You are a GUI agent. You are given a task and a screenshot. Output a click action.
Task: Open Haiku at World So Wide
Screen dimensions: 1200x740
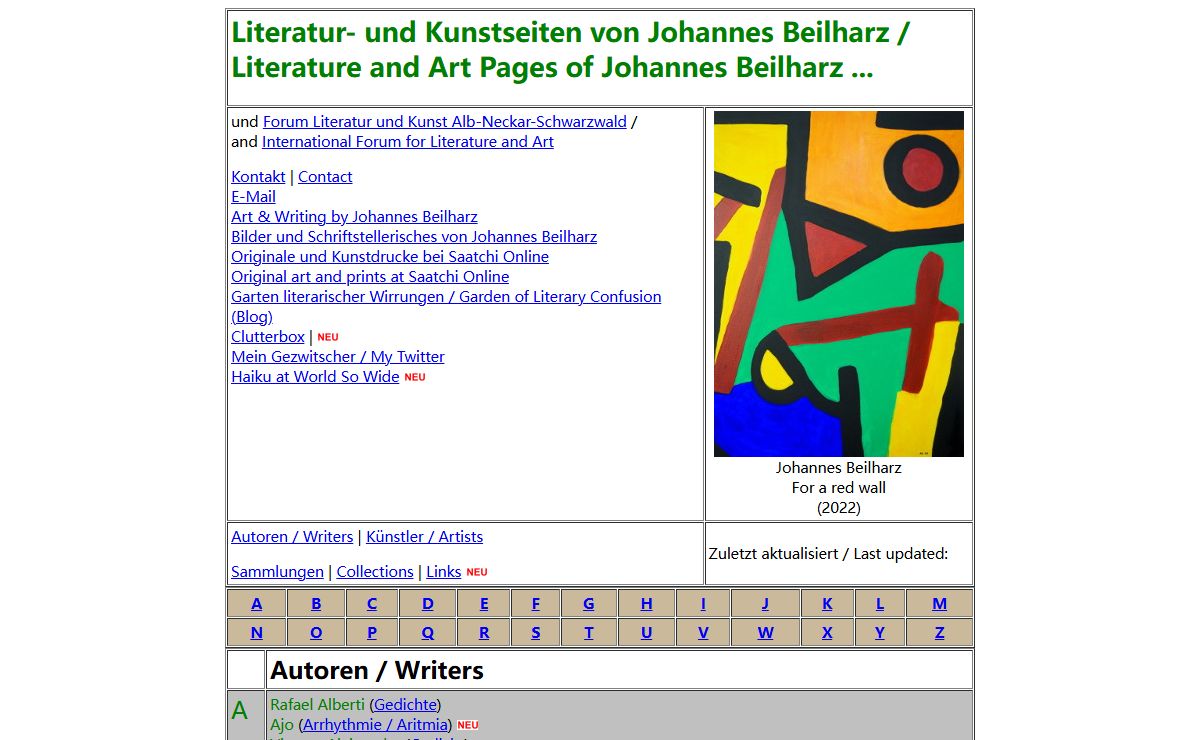pos(315,377)
